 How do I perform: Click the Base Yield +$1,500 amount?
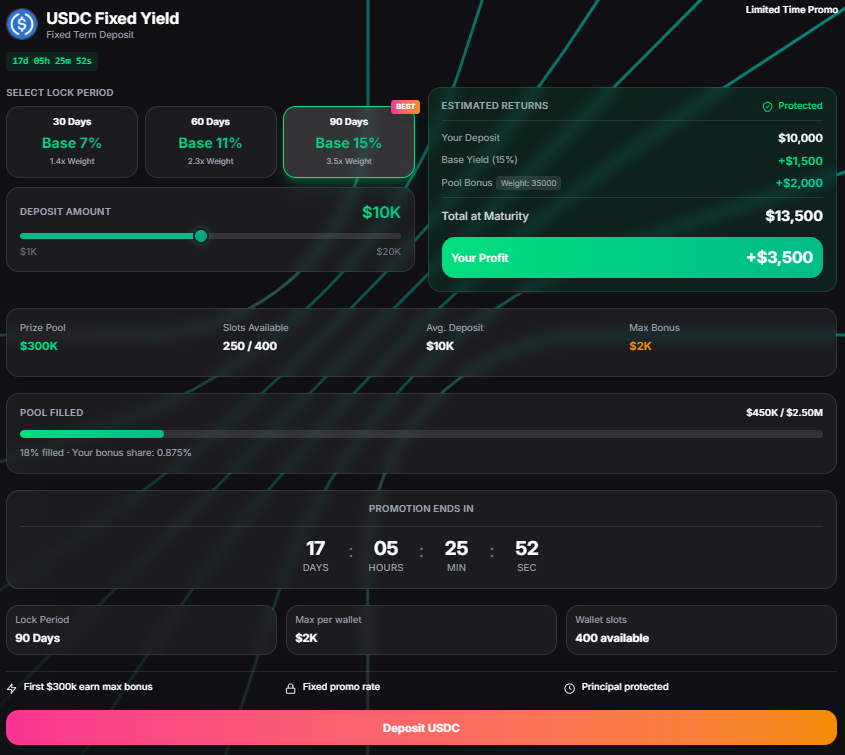tap(800, 161)
